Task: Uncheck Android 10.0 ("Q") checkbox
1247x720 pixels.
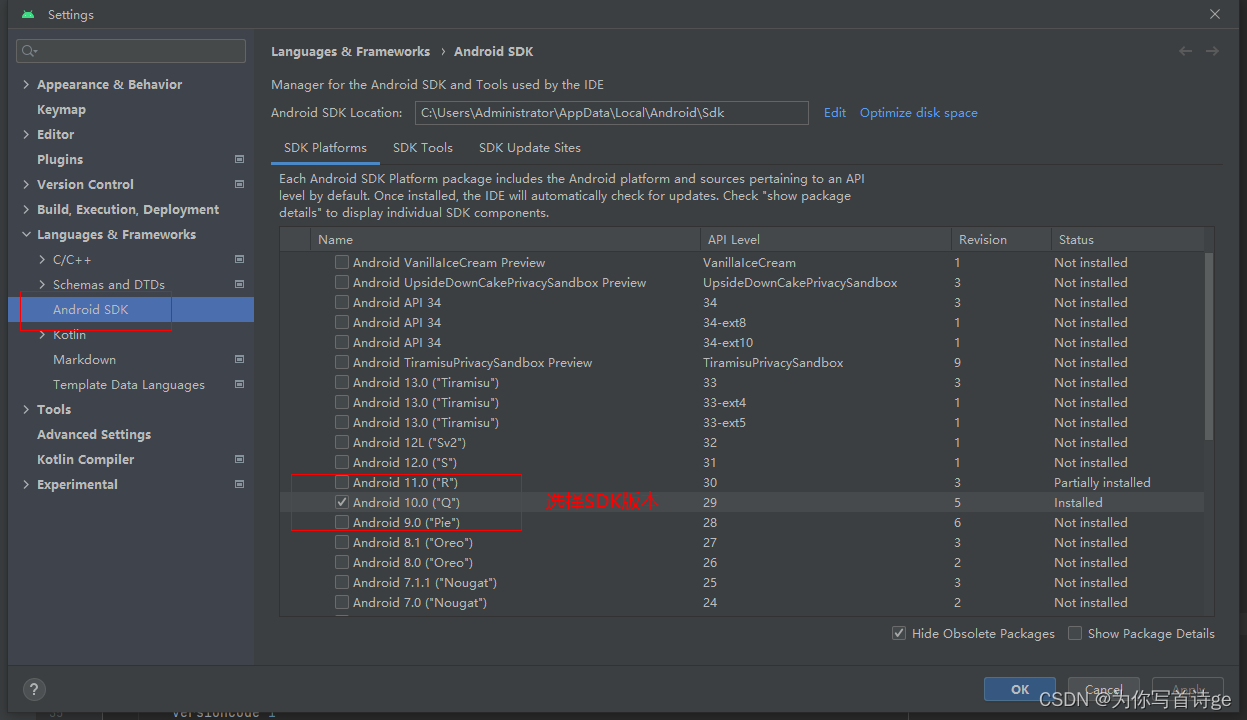Action: (342, 502)
